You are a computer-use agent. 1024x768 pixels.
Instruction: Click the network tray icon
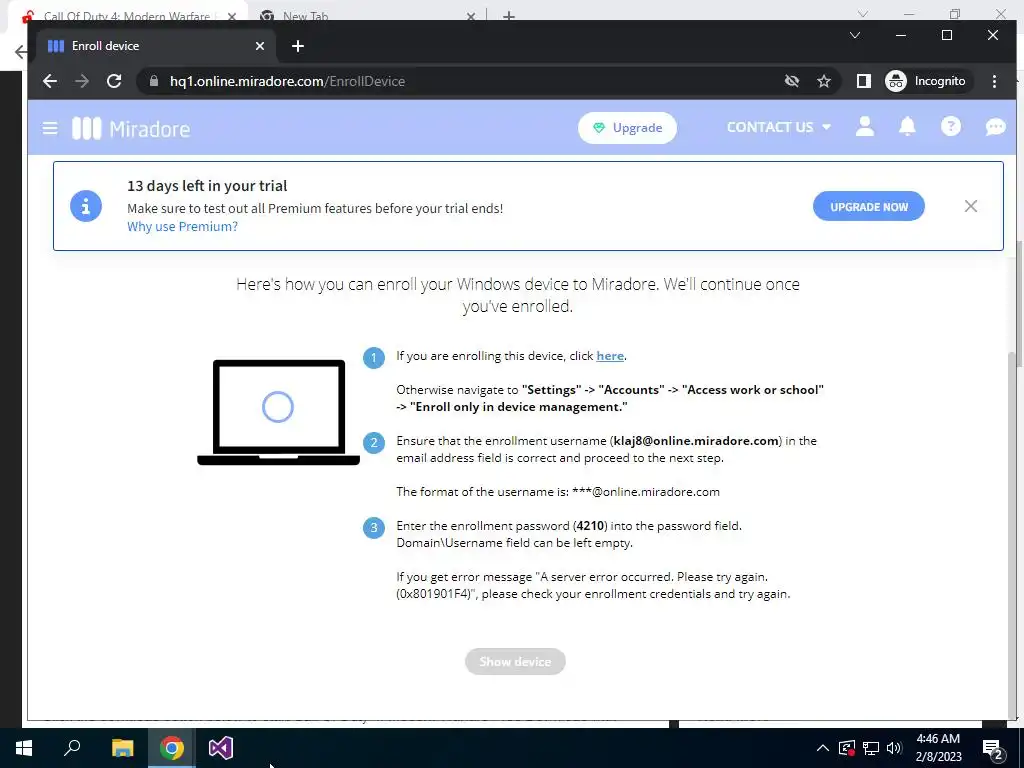[871, 748]
